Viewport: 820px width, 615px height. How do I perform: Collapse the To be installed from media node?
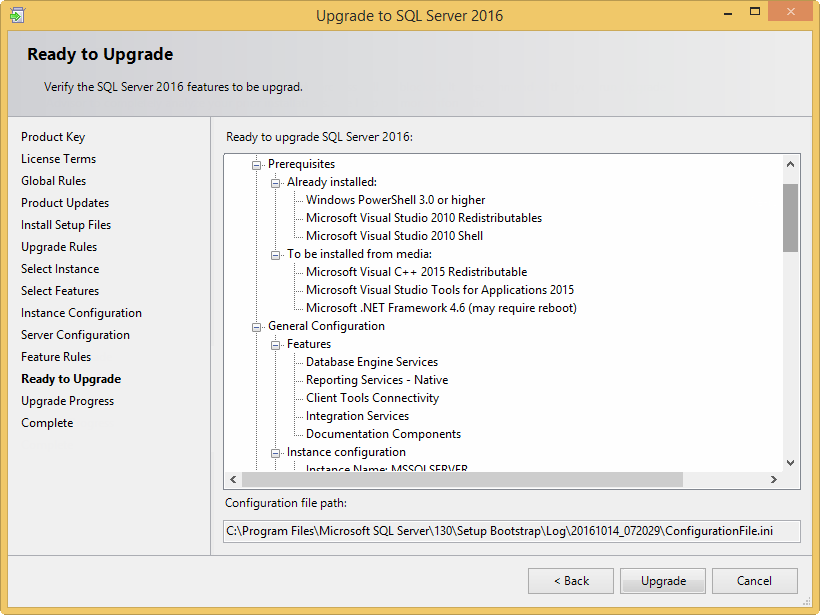(275, 255)
